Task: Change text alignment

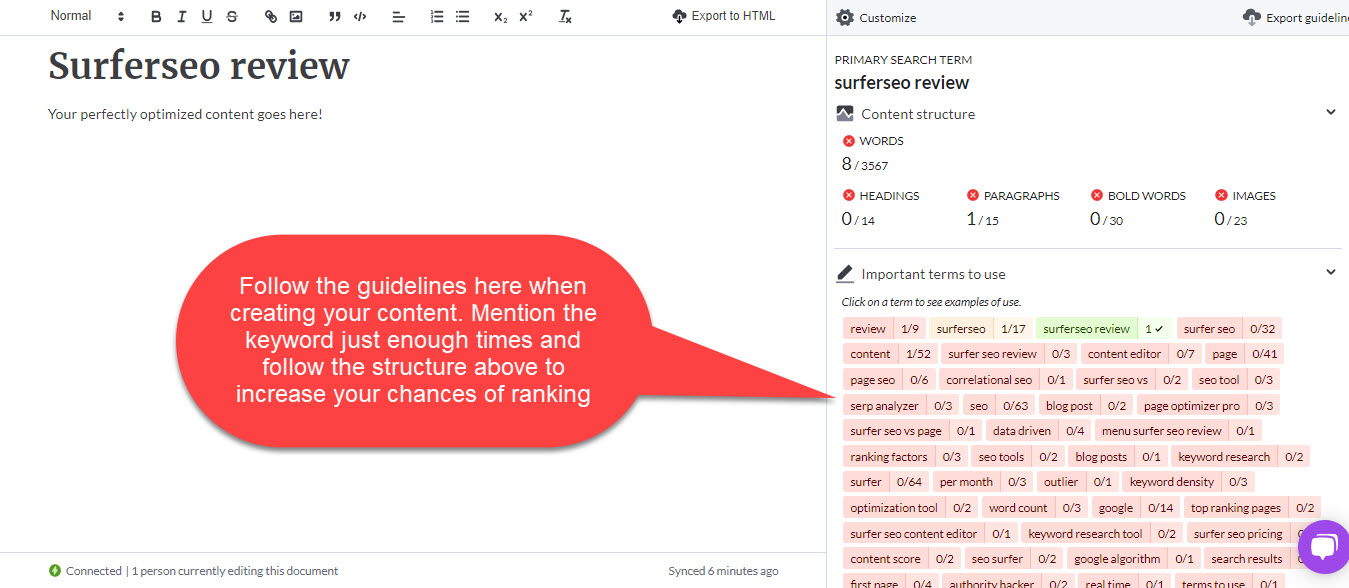Action: click(398, 17)
